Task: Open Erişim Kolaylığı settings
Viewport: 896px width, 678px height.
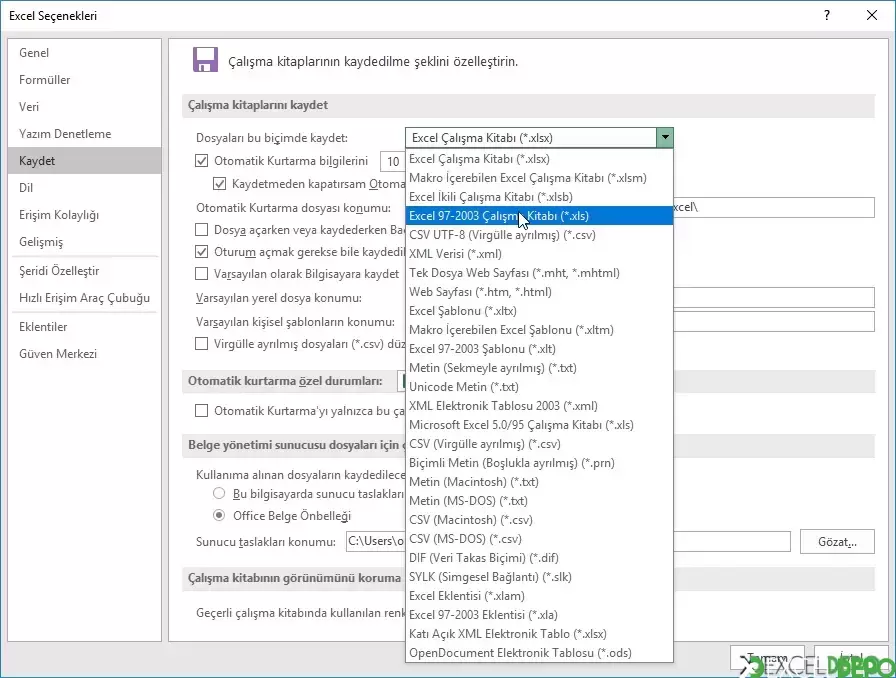Action: point(85,215)
